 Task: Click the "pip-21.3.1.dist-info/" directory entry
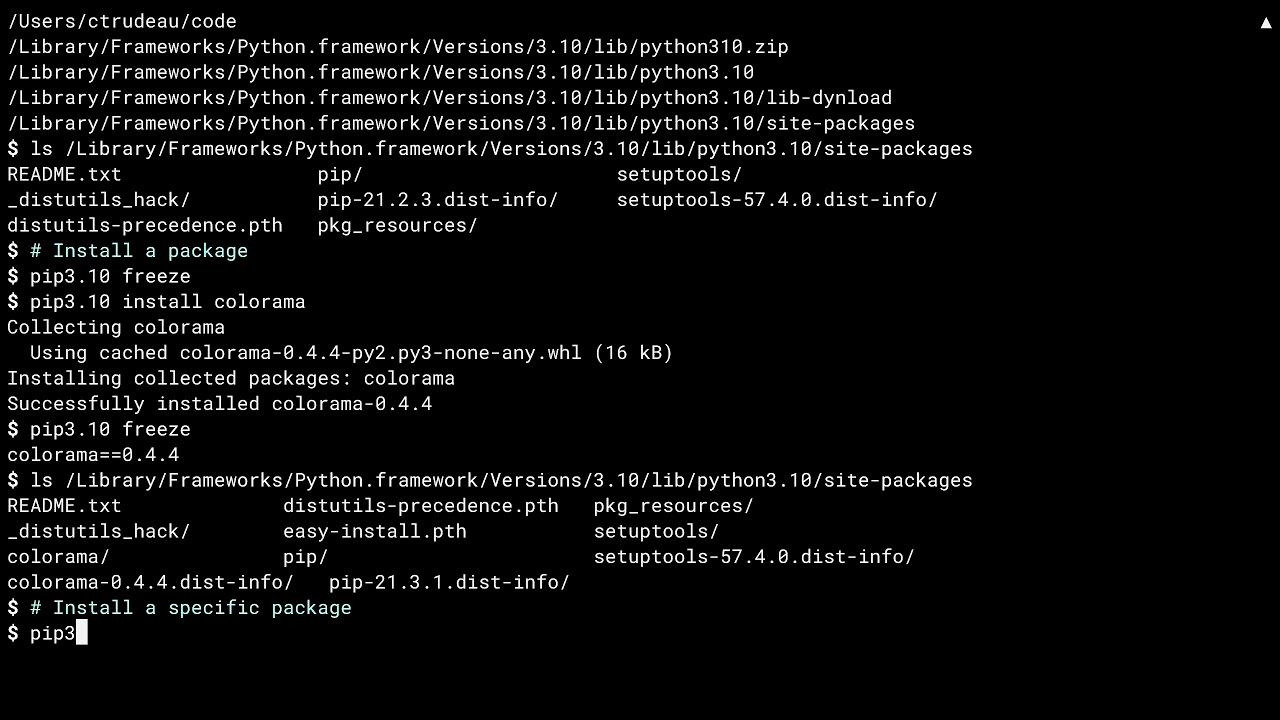point(449,582)
